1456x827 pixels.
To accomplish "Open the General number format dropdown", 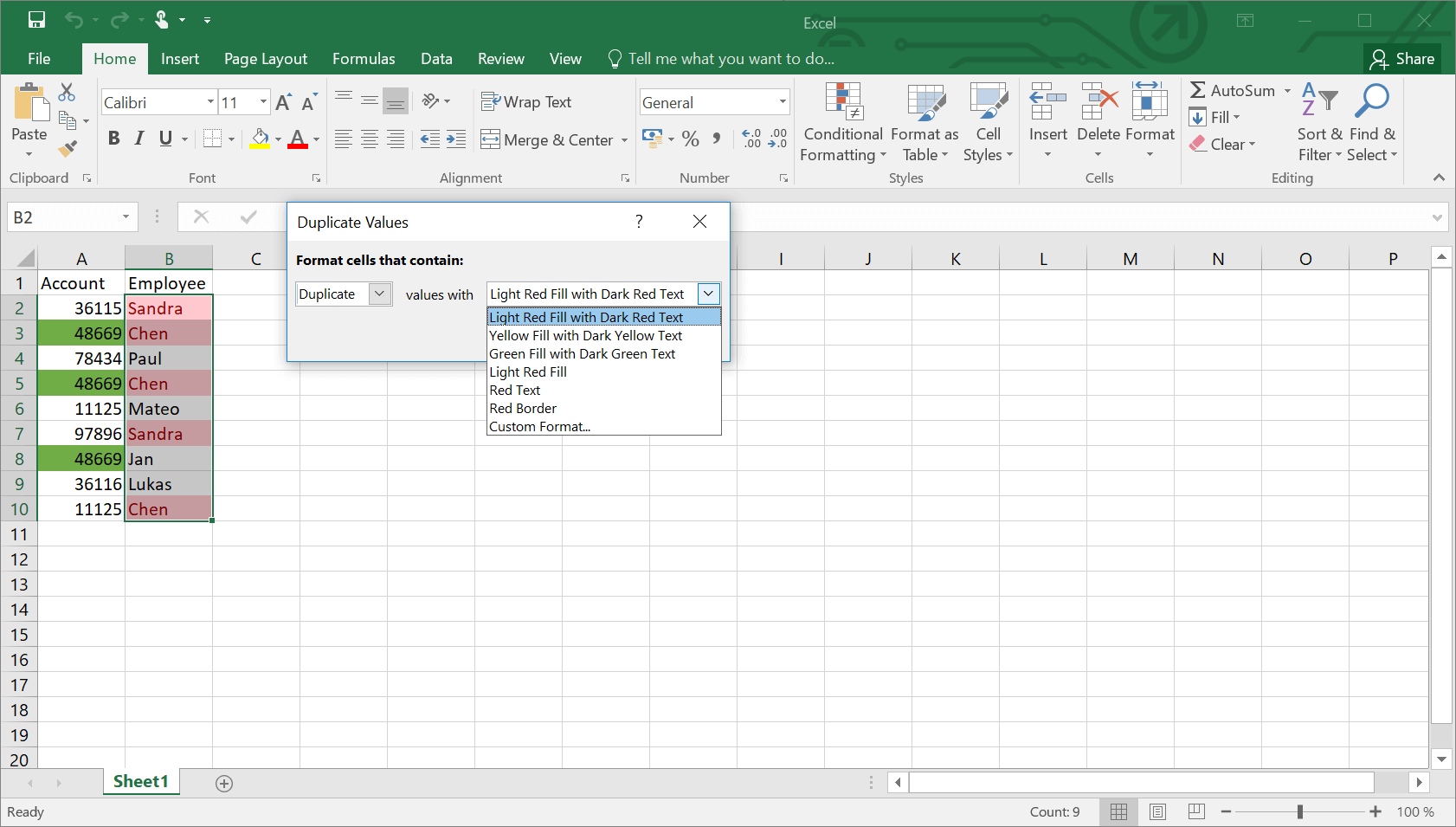I will pyautogui.click(x=782, y=101).
